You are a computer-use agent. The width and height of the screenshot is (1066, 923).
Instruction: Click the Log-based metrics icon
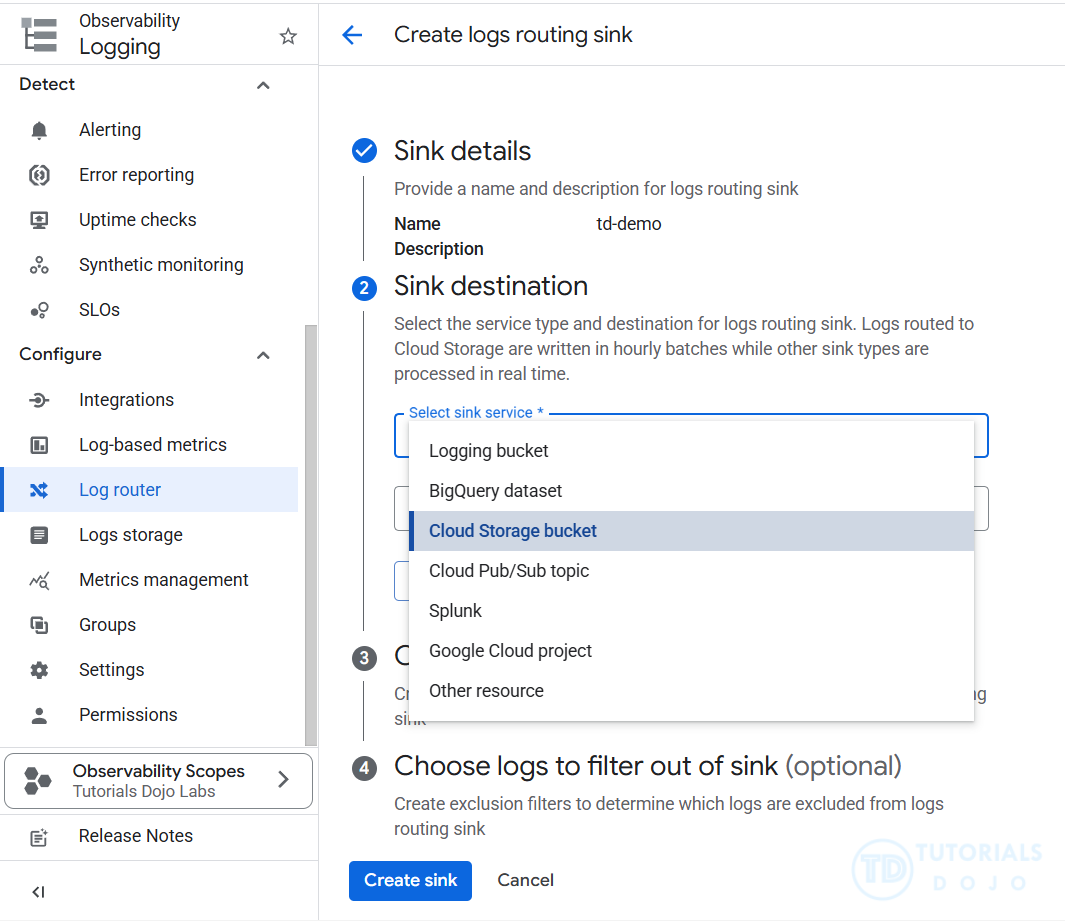click(39, 445)
